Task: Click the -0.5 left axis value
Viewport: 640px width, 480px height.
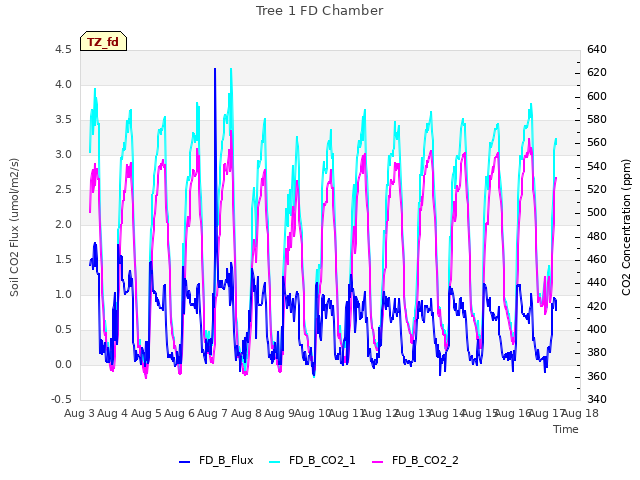Action: (x=61, y=399)
